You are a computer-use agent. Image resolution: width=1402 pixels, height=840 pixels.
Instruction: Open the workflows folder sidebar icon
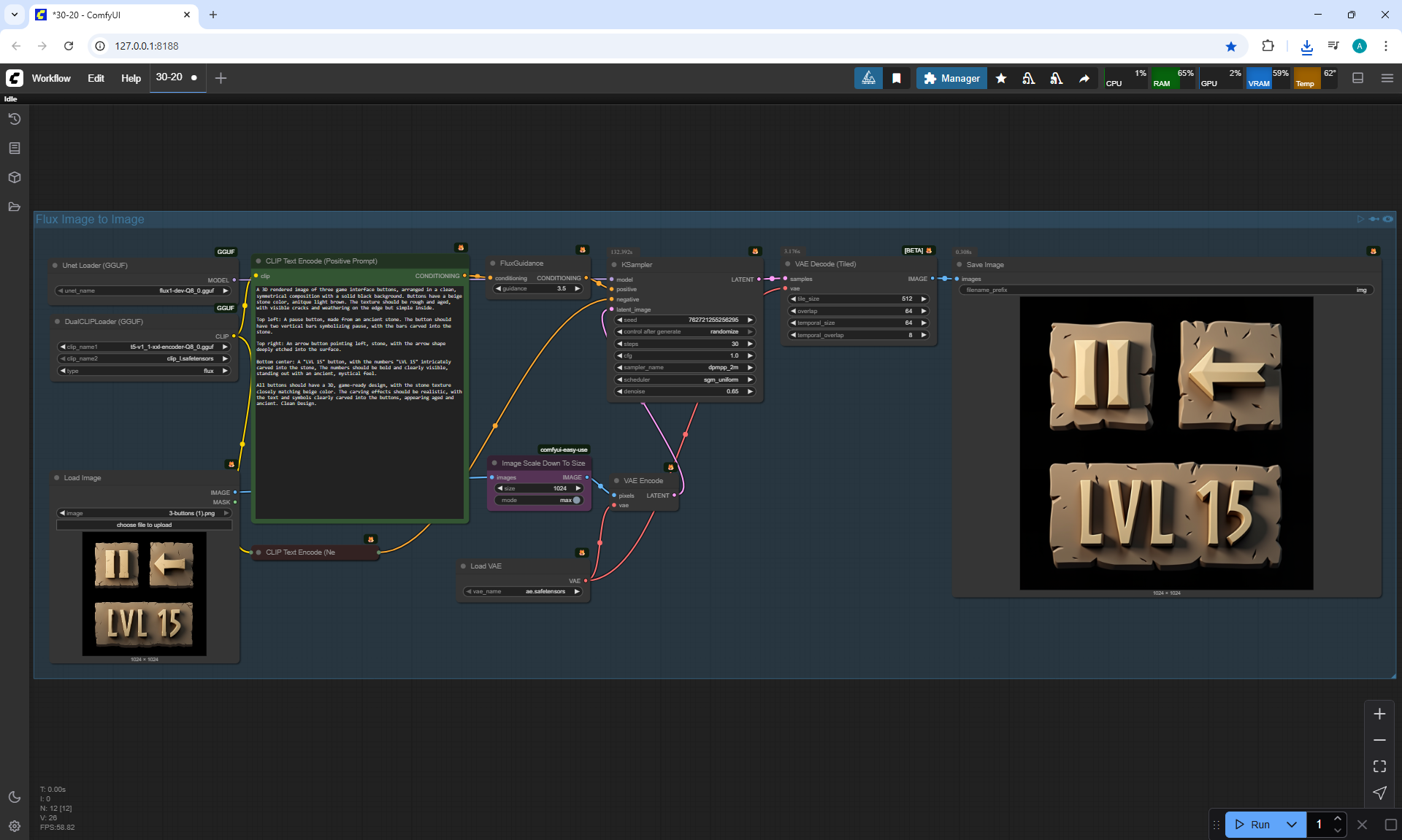(x=14, y=207)
